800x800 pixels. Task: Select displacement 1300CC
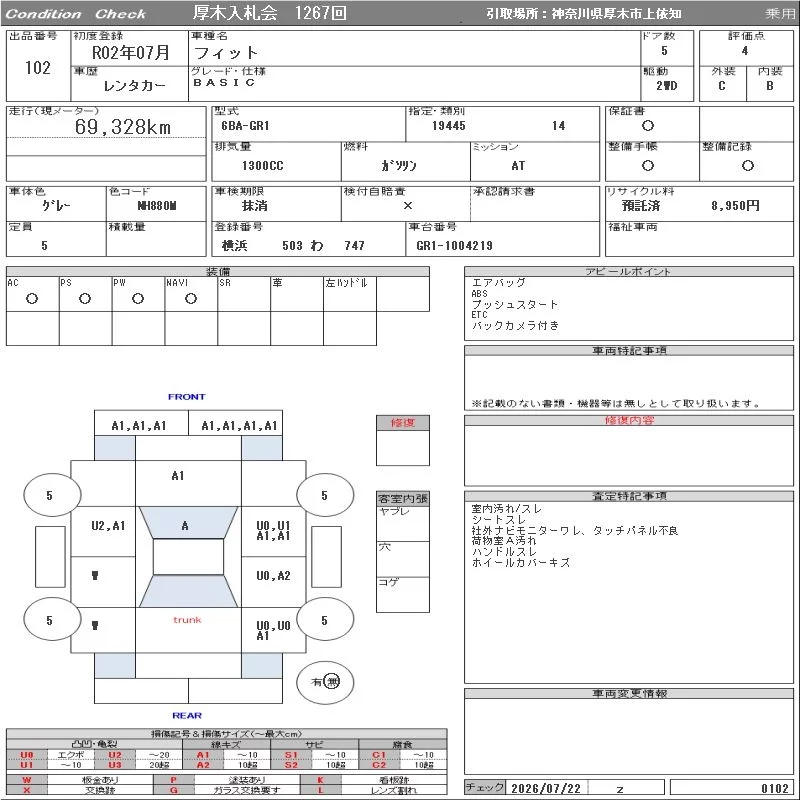coord(262,166)
